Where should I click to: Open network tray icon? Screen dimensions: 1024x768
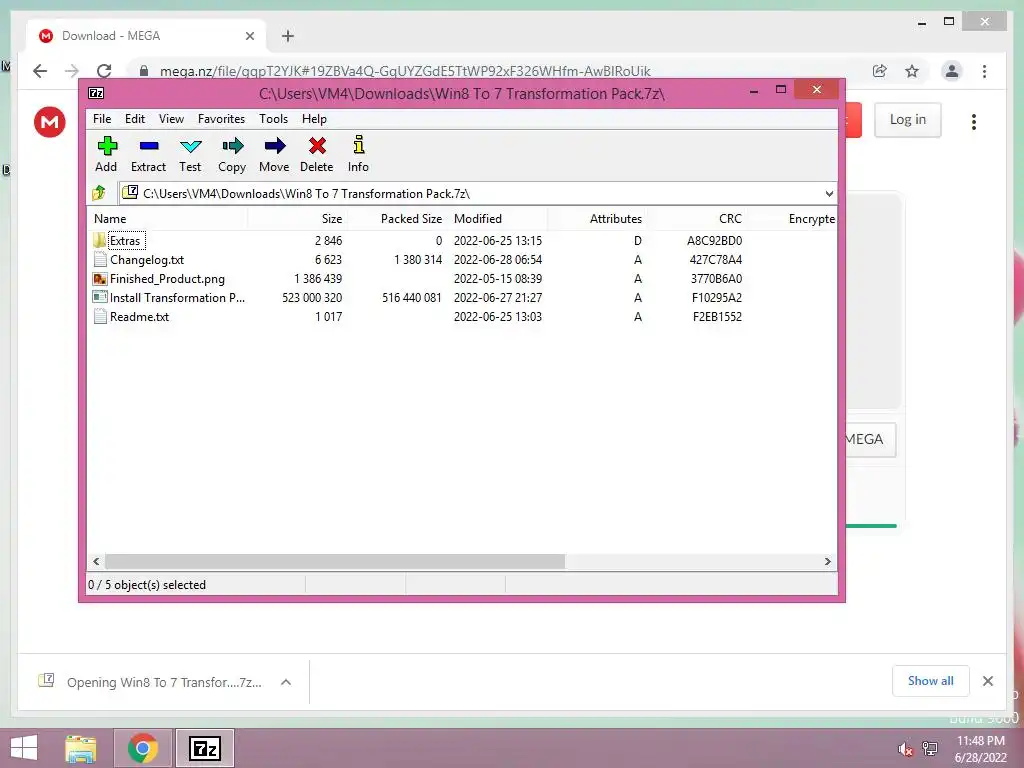[x=930, y=748]
